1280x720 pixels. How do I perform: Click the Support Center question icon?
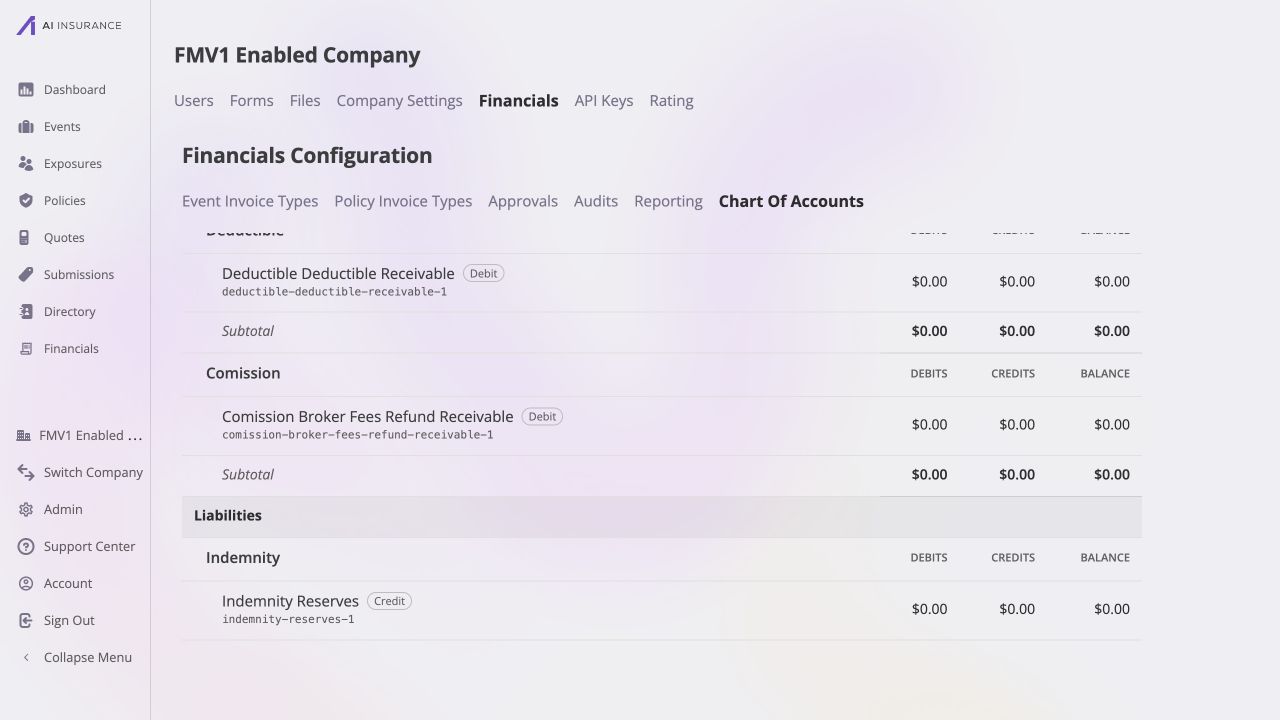(x=26, y=547)
